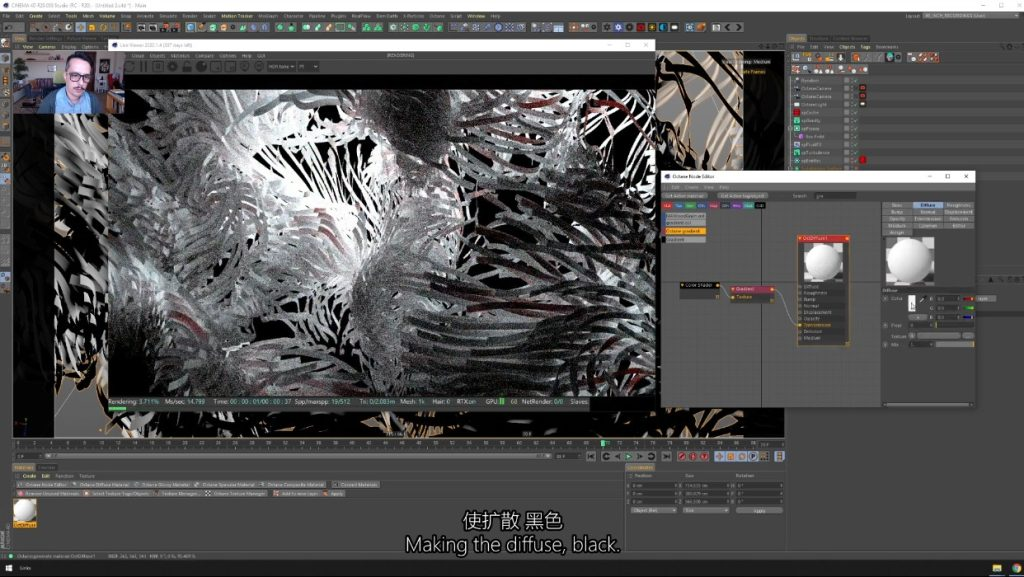Image resolution: width=1024 pixels, height=577 pixels.
Task: Click the Apply button in Coordinates panel
Action: pyautogui.click(x=758, y=510)
